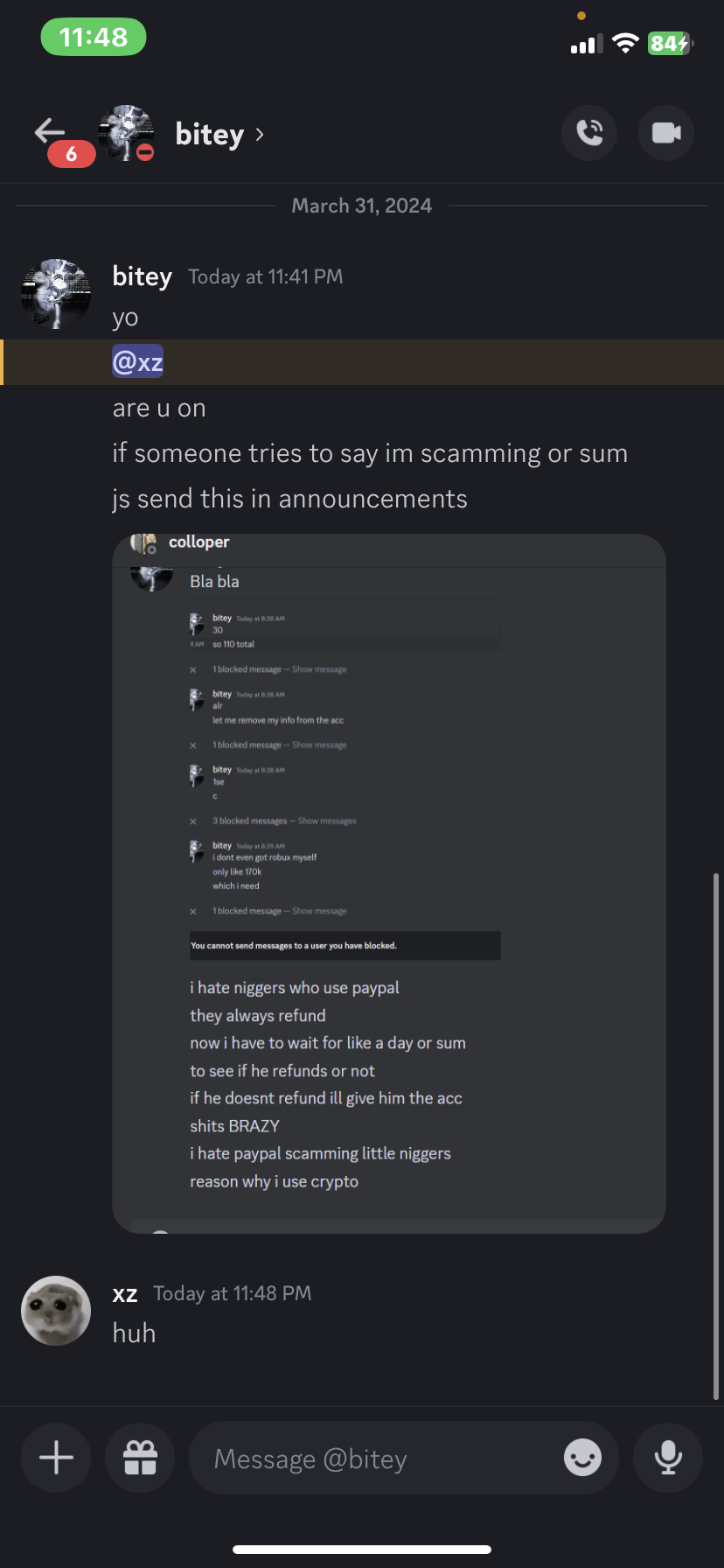This screenshot has height=1568, width=724.
Task: Expand chat details chevron next to bitey
Action: pos(260,135)
